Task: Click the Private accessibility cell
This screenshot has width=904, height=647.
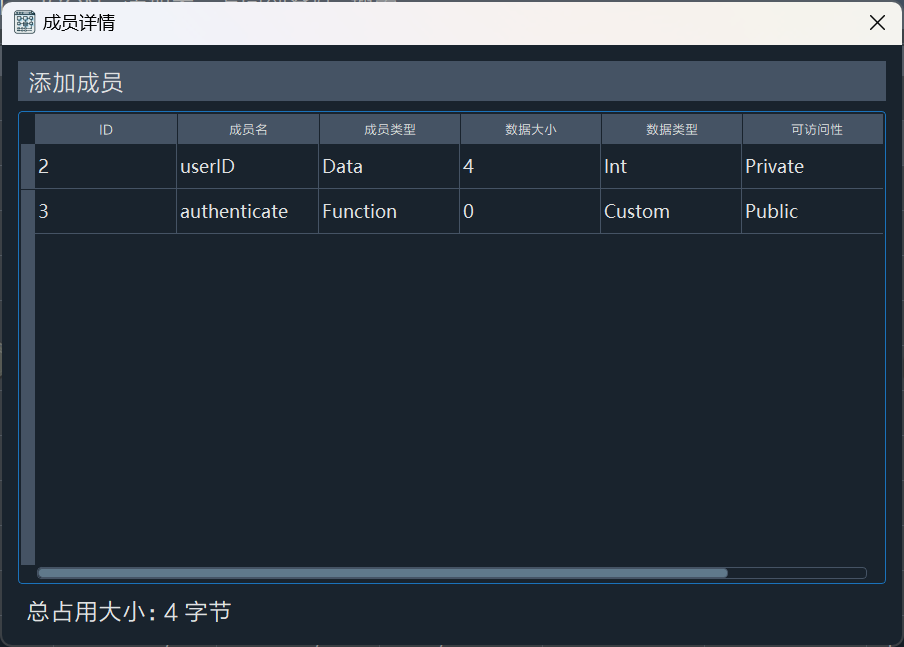Action: pyautogui.click(x=812, y=167)
